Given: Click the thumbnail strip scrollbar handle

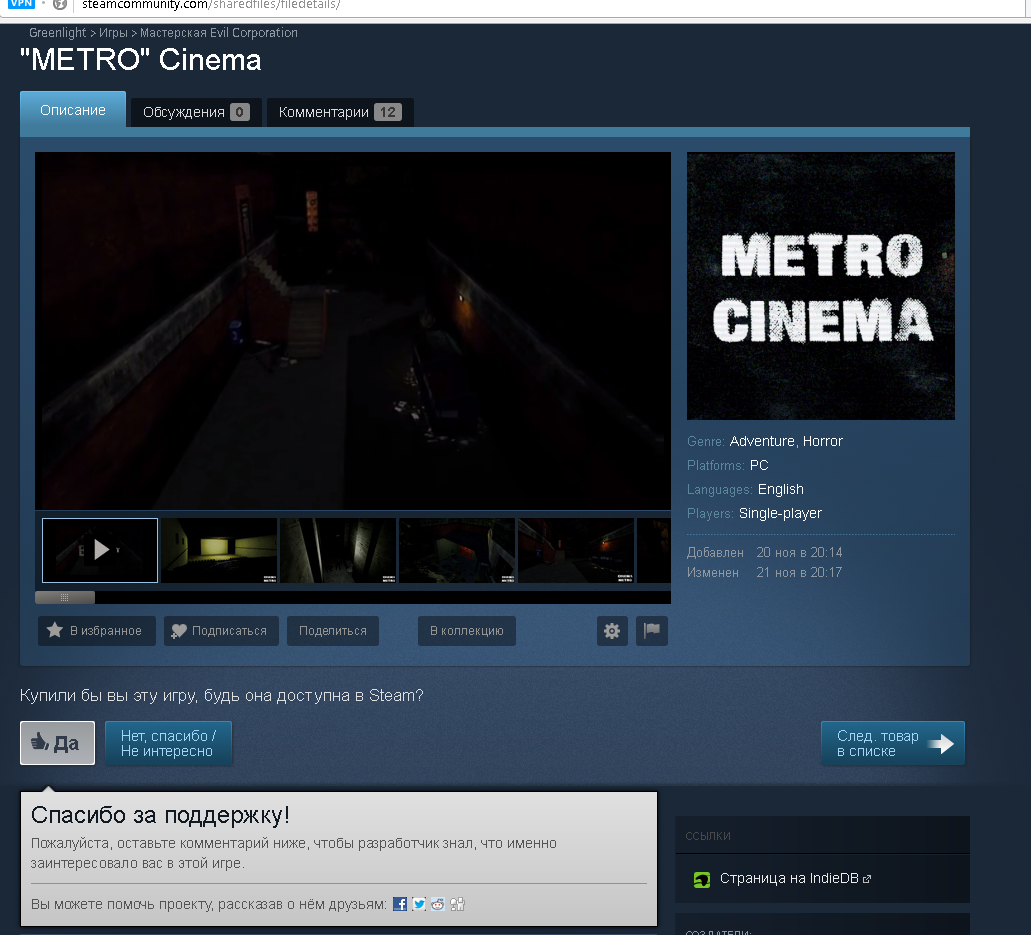Looking at the screenshot, I should coord(64,598).
